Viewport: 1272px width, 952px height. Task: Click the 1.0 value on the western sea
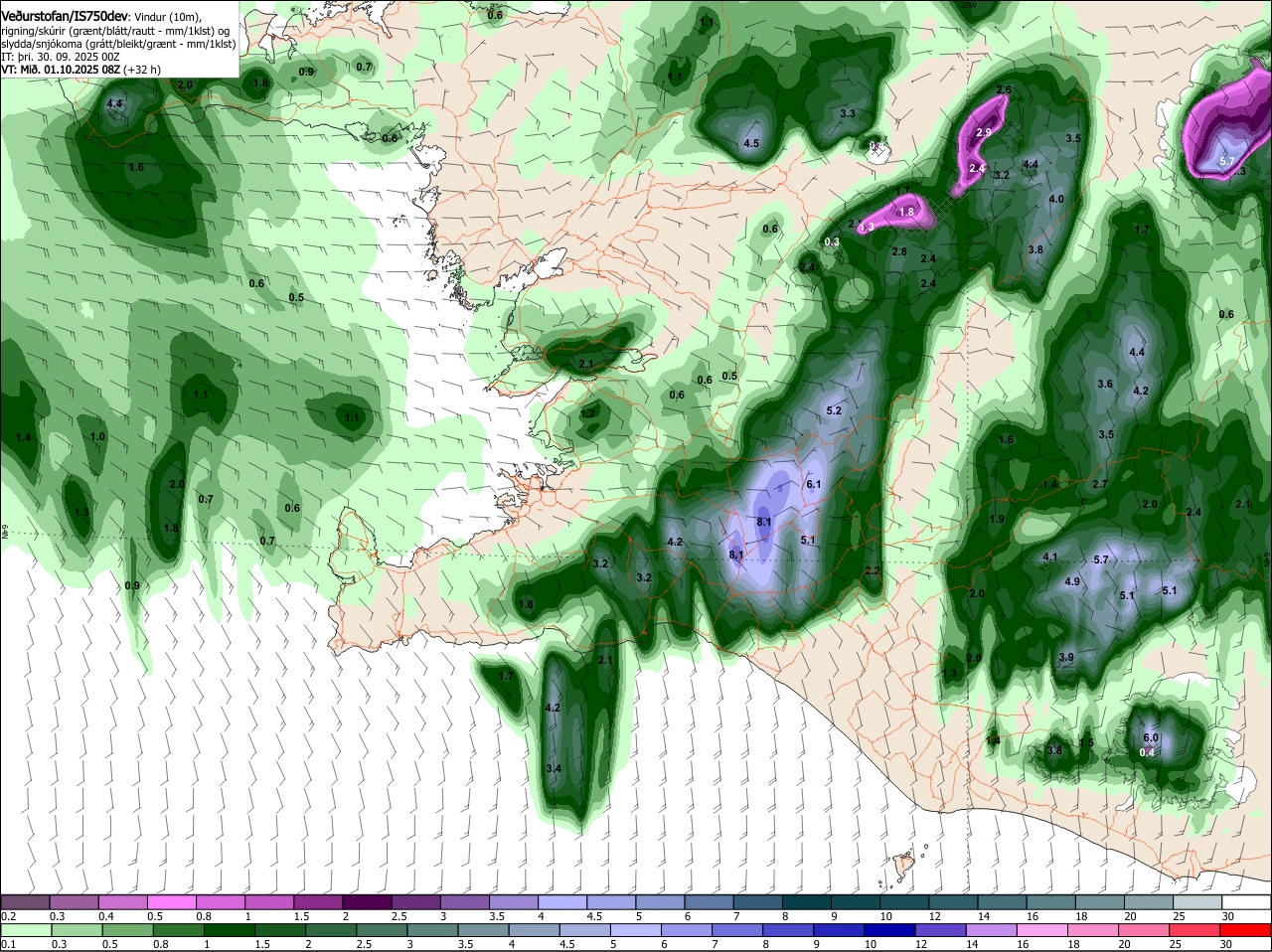point(97,436)
